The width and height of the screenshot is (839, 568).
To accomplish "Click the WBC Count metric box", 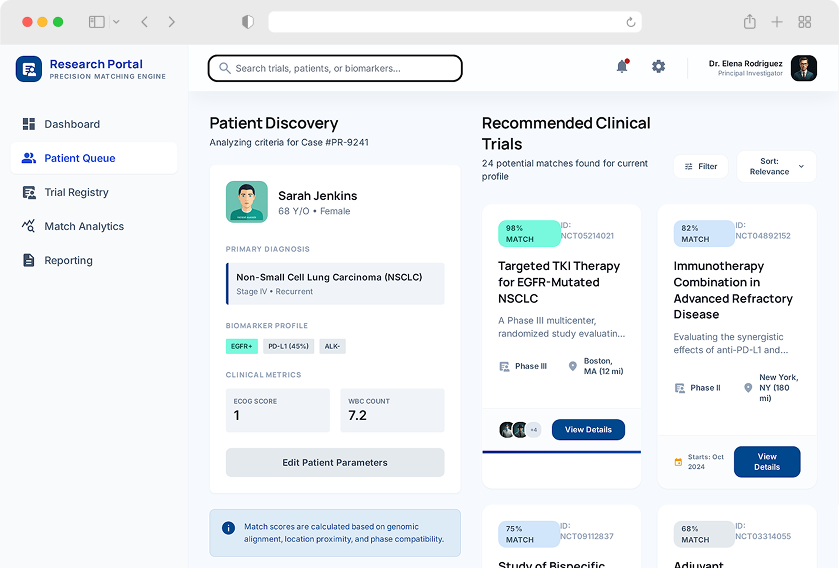I will pyautogui.click(x=392, y=410).
